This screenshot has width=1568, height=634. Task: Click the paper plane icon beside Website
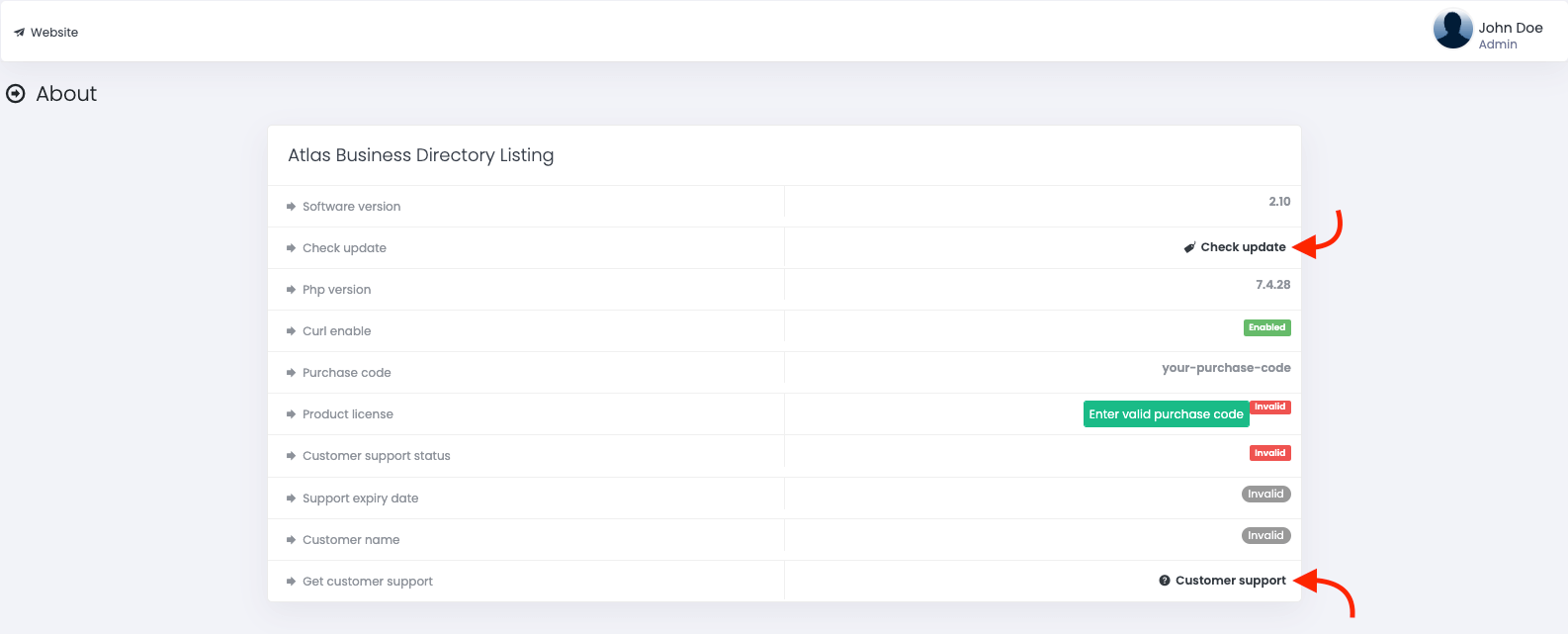click(19, 33)
